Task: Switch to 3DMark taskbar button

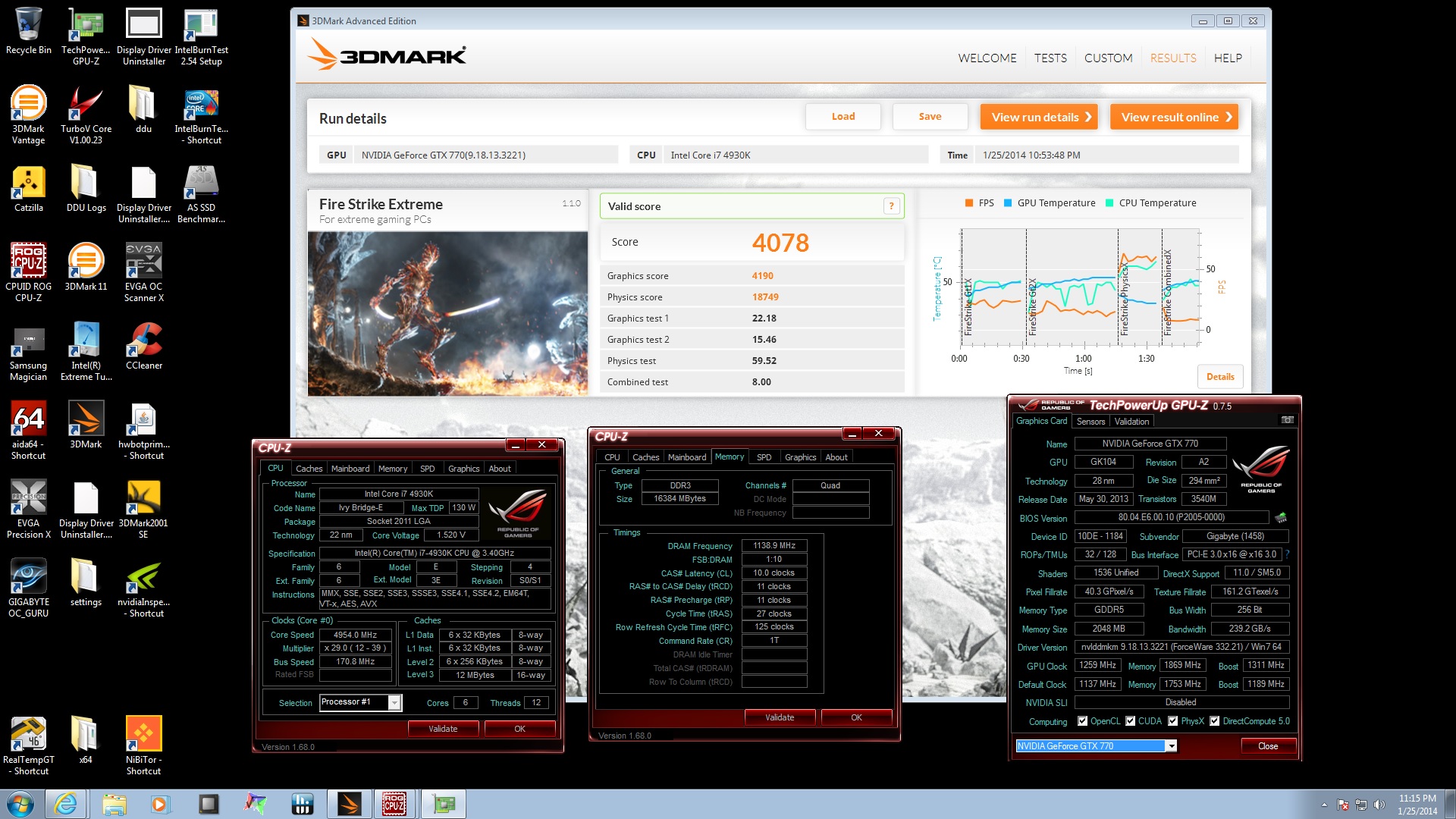Action: point(349,804)
